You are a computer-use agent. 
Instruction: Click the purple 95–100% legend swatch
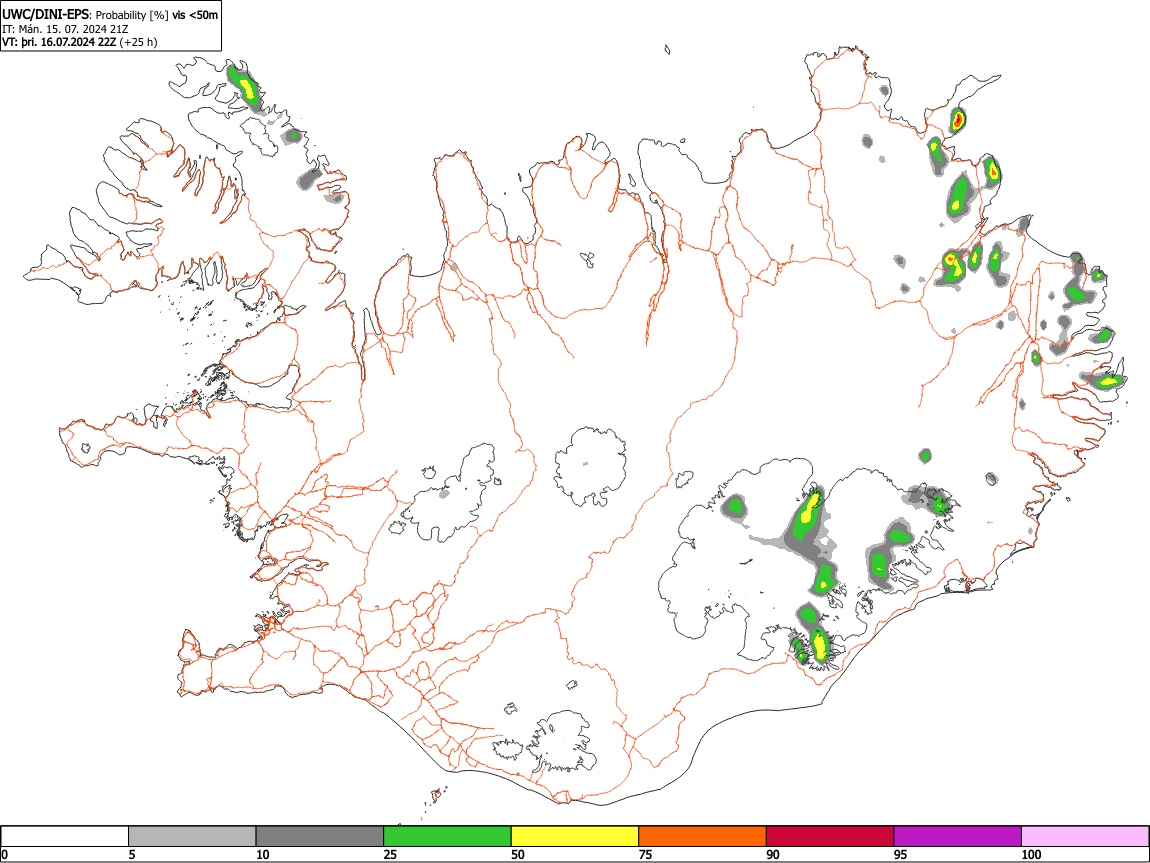tap(958, 837)
